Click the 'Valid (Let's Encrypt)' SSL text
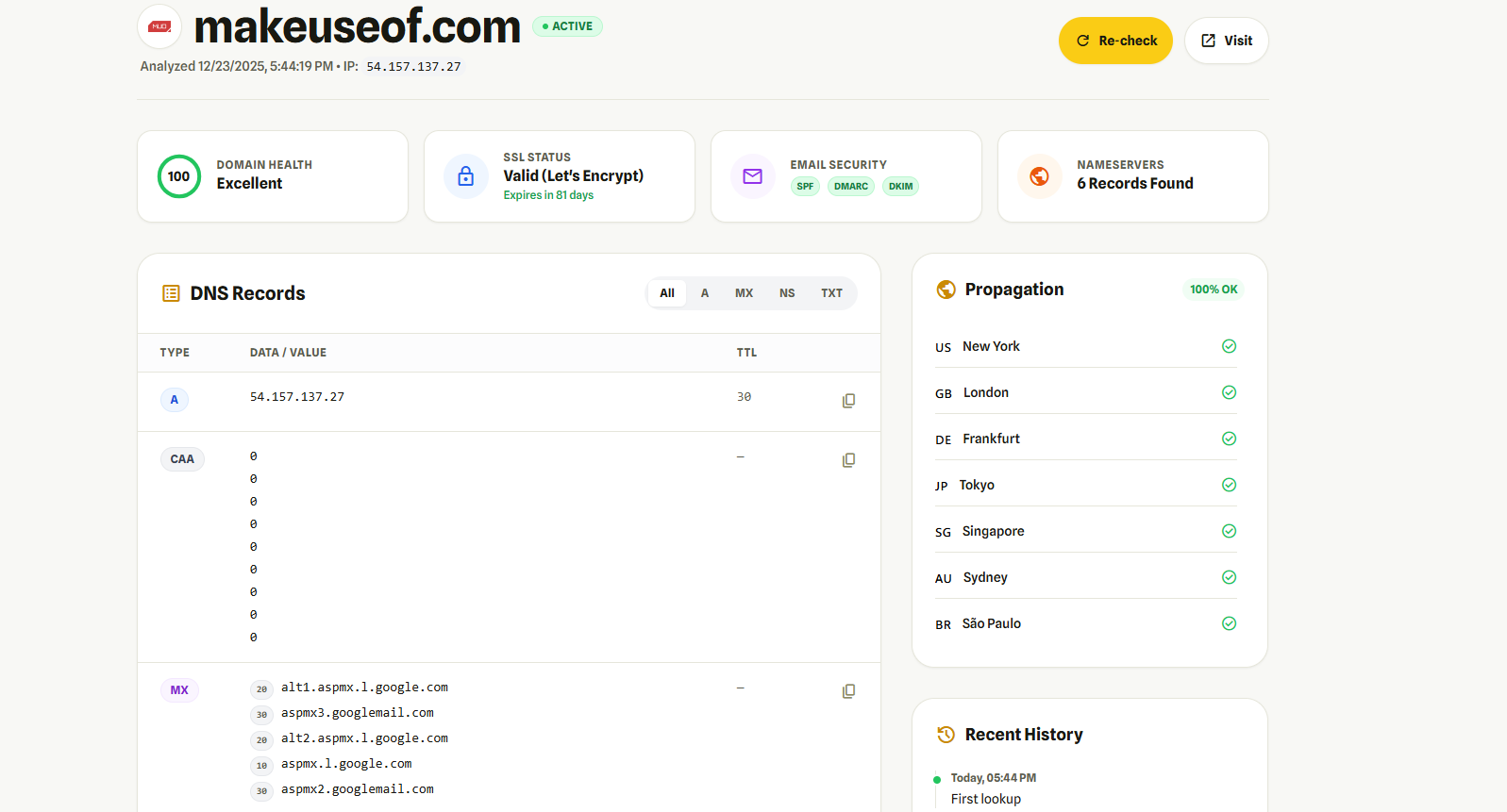The height and width of the screenshot is (812, 1507). point(574,175)
